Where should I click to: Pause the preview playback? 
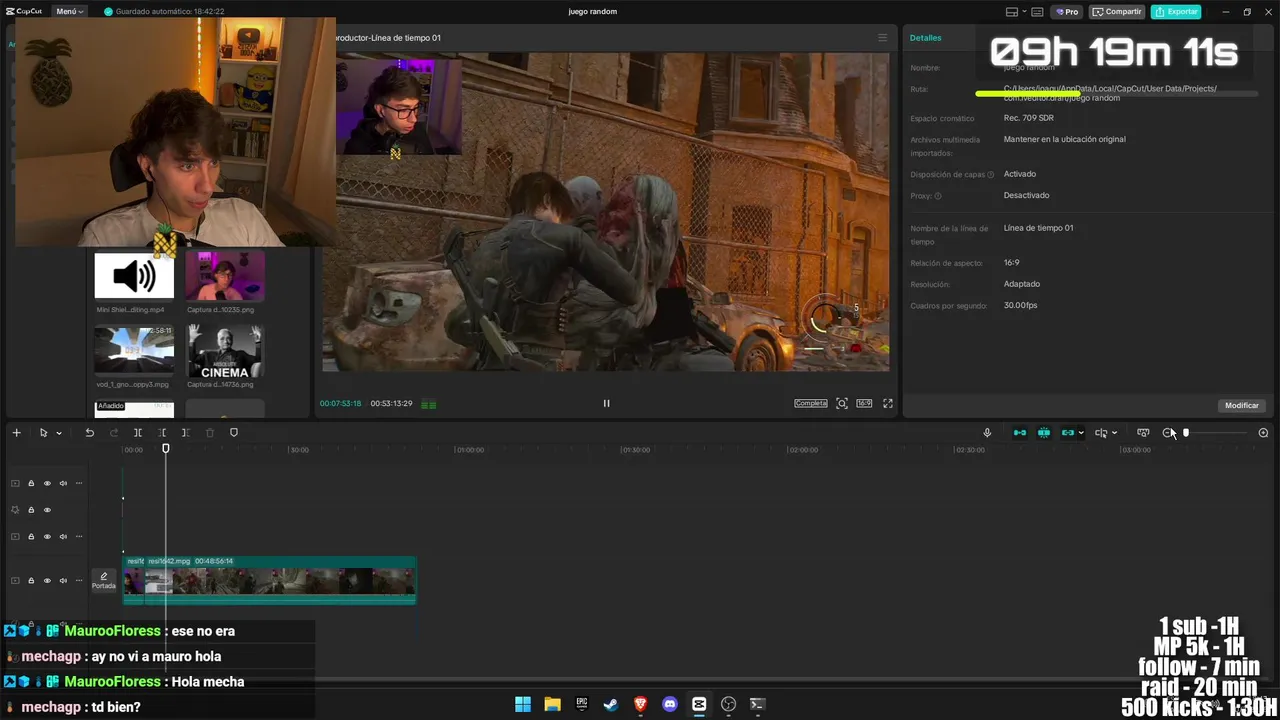click(x=606, y=403)
